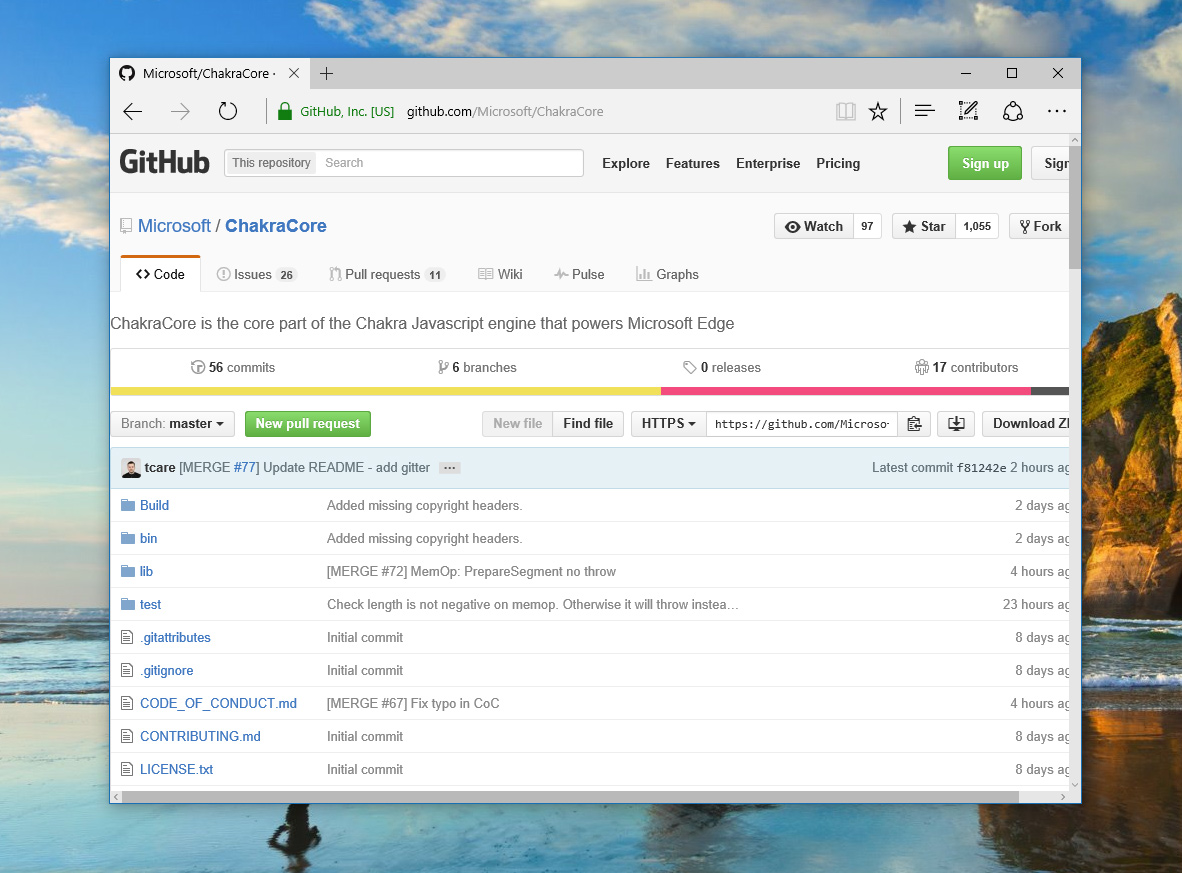Open the Branch: master dropdown

click(x=172, y=424)
